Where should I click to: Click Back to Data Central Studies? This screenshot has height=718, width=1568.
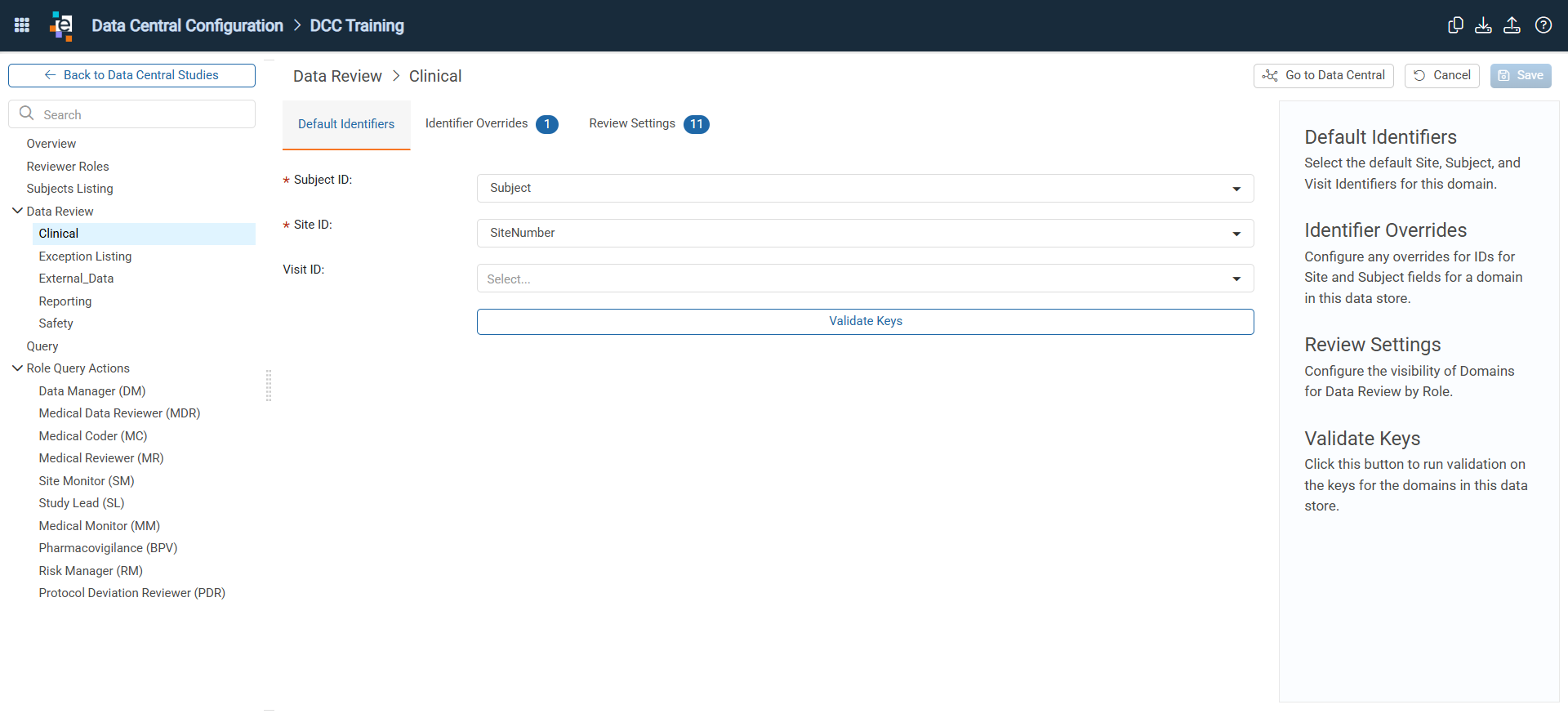(x=131, y=75)
